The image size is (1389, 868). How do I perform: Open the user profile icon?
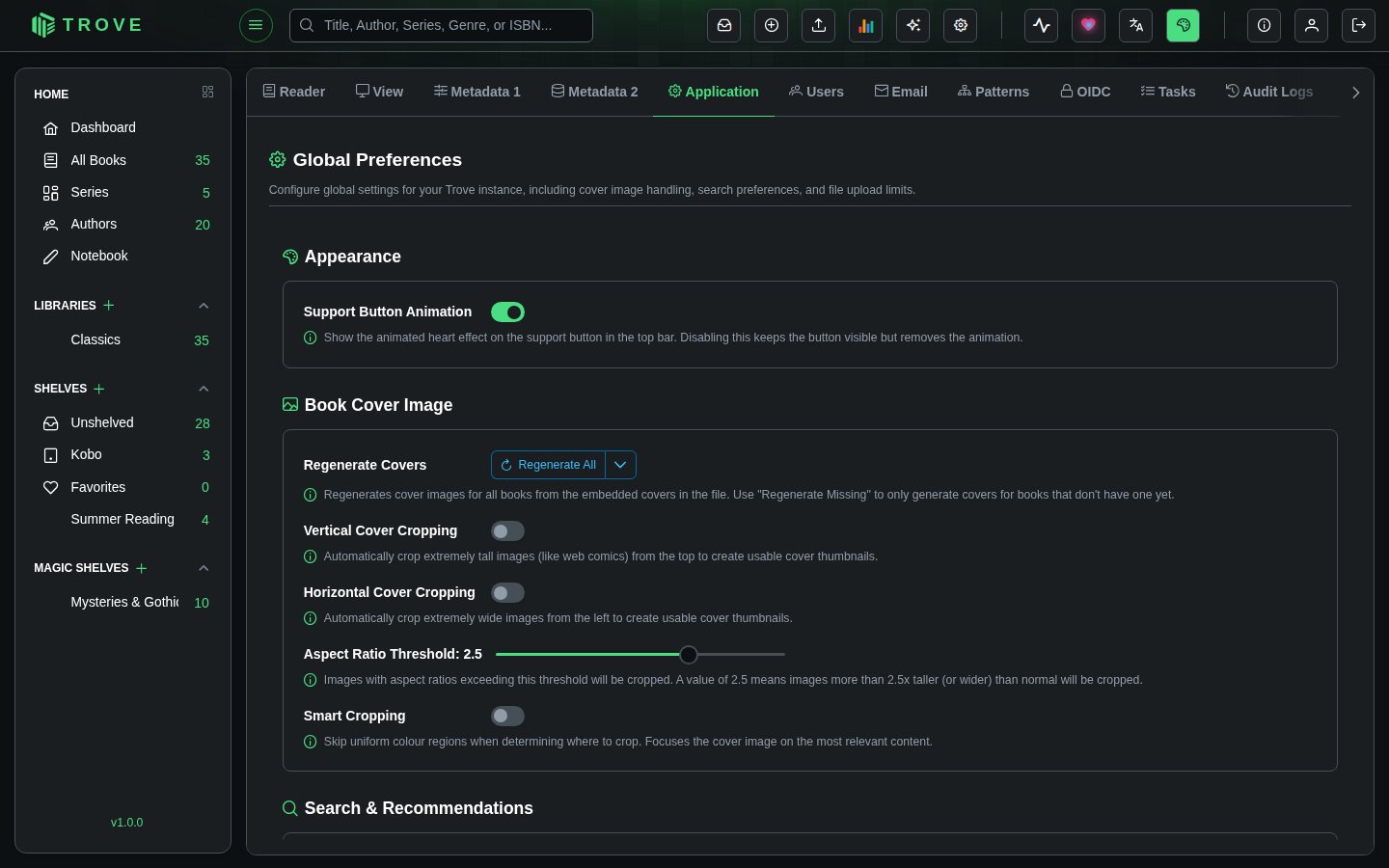pos(1312,25)
